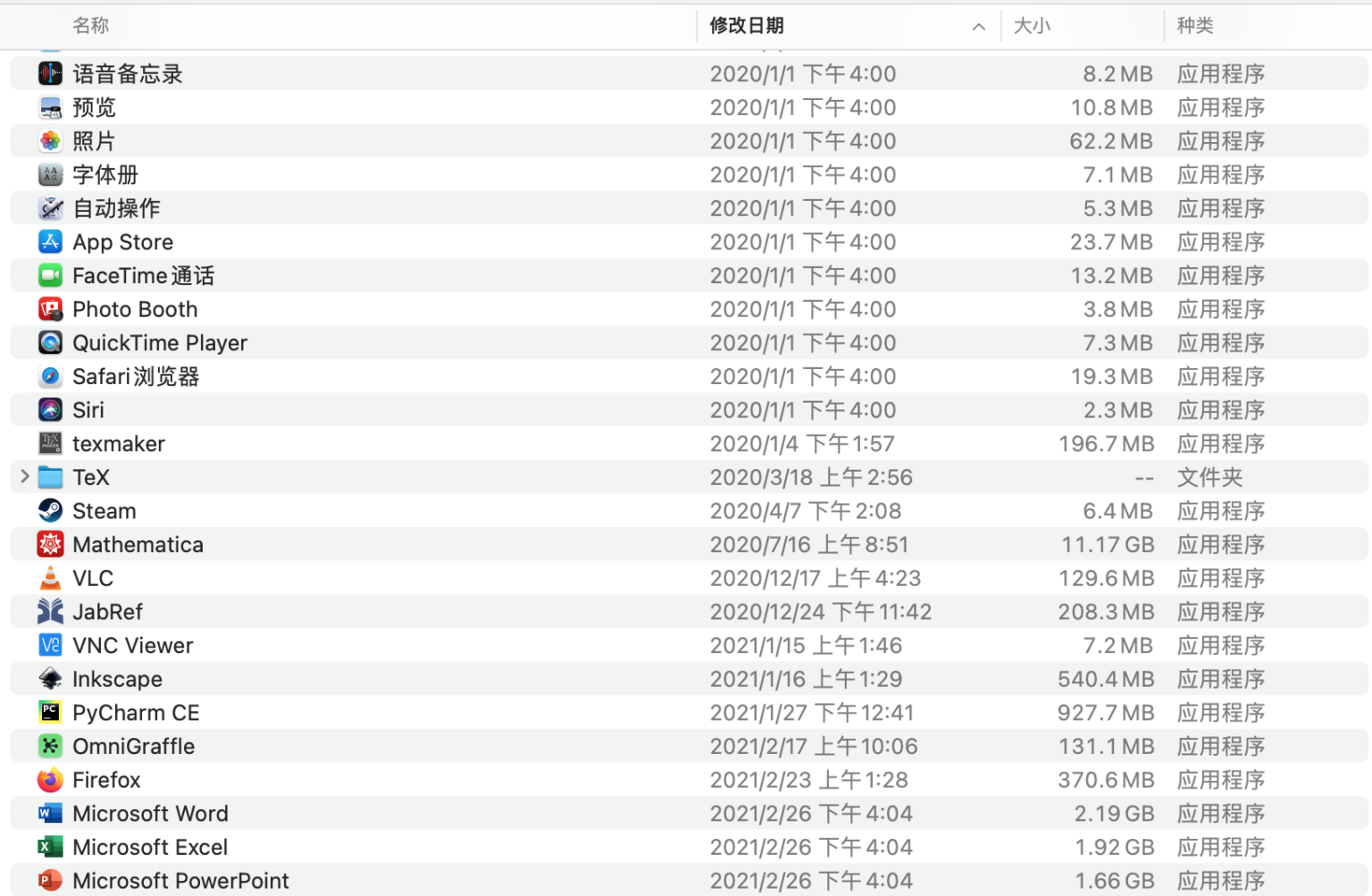Click 照片 row's size "62.2 MB"
The image size is (1372, 896).
pyautogui.click(x=1111, y=141)
